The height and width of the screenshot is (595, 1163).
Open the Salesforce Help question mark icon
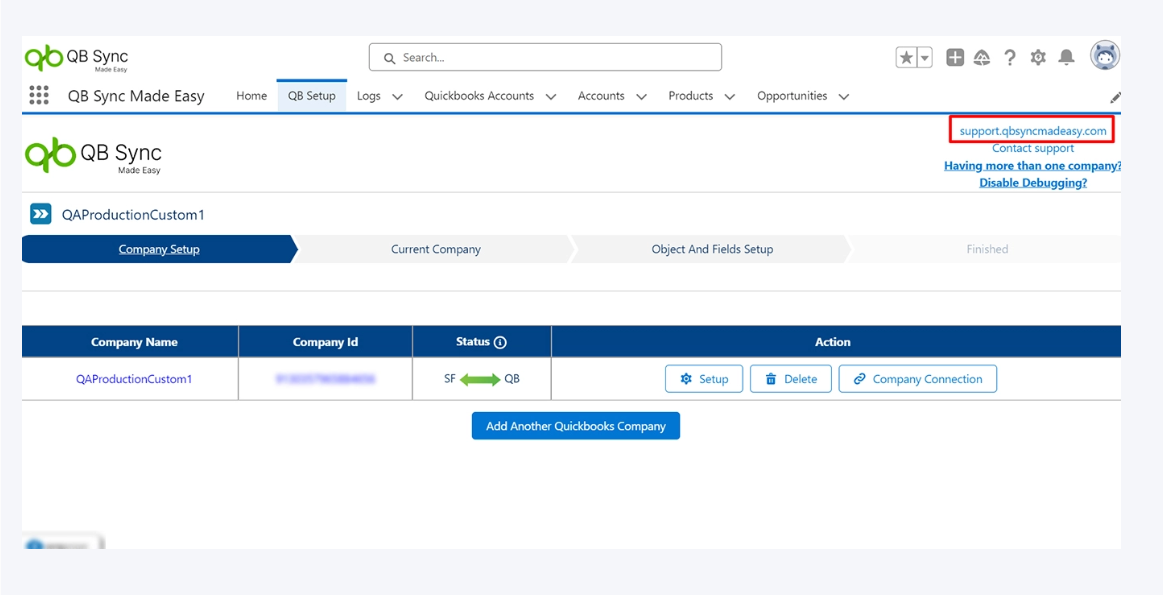pyautogui.click(x=1009, y=57)
